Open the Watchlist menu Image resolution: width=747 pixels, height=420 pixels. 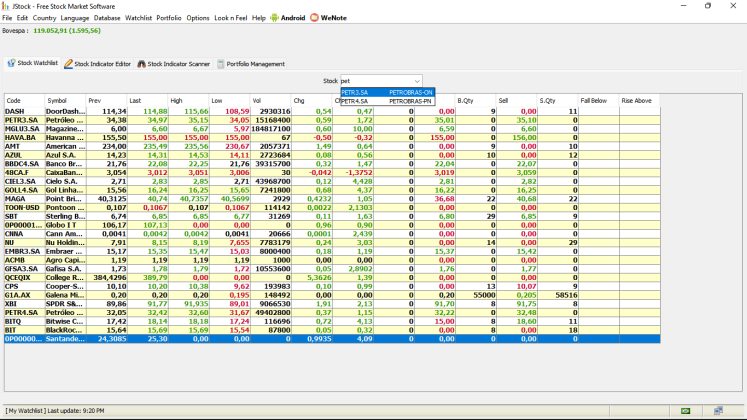coord(138,18)
